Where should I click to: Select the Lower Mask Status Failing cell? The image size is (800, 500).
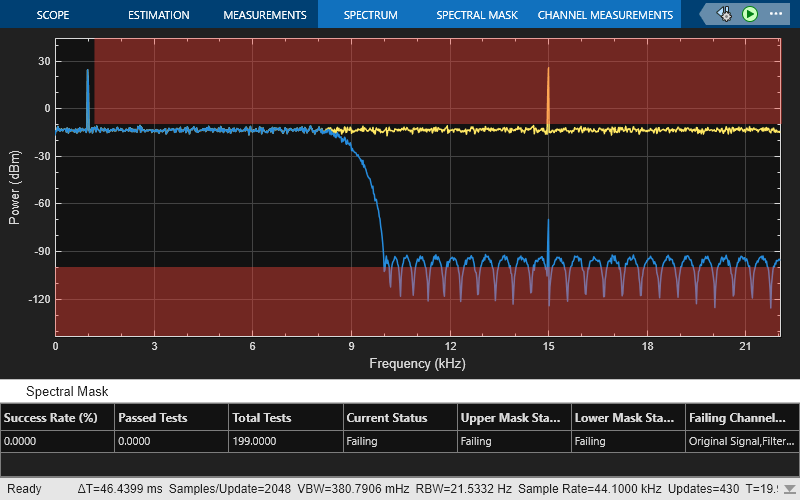click(x=629, y=441)
